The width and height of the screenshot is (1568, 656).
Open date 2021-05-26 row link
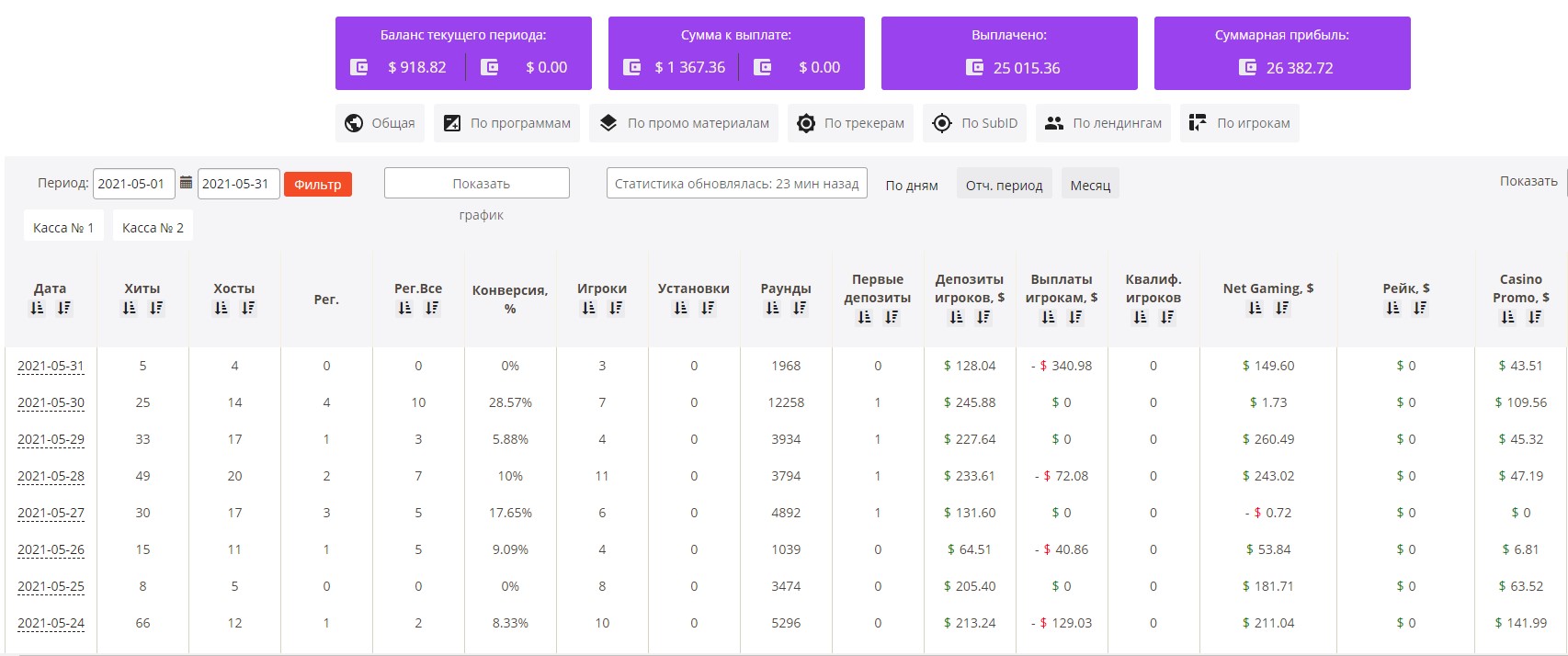(x=51, y=549)
